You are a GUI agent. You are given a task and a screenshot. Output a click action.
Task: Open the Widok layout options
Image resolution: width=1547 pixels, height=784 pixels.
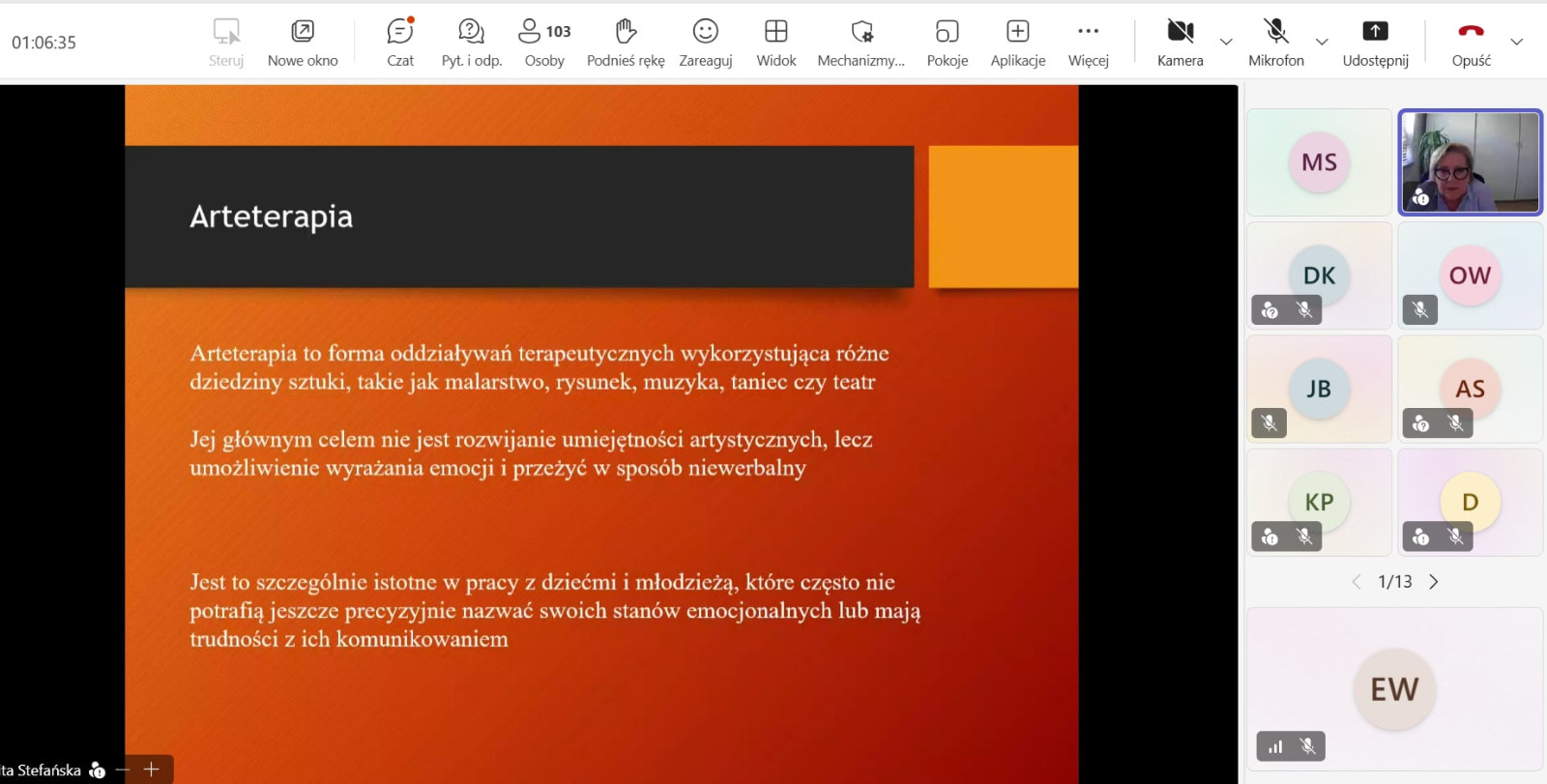[x=775, y=43]
